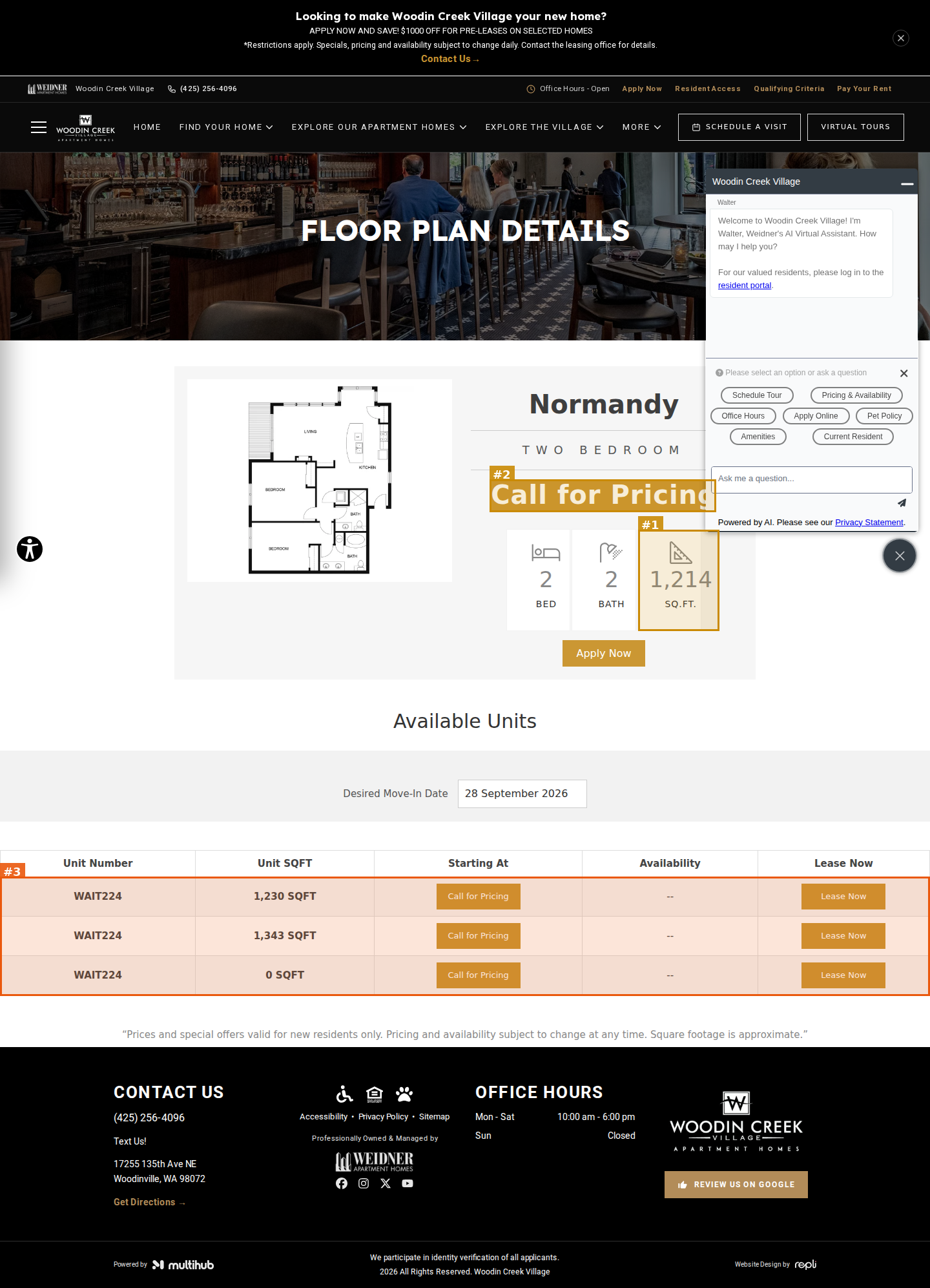
Task: Focus the Ask me a question chat field
Action: 812,479
